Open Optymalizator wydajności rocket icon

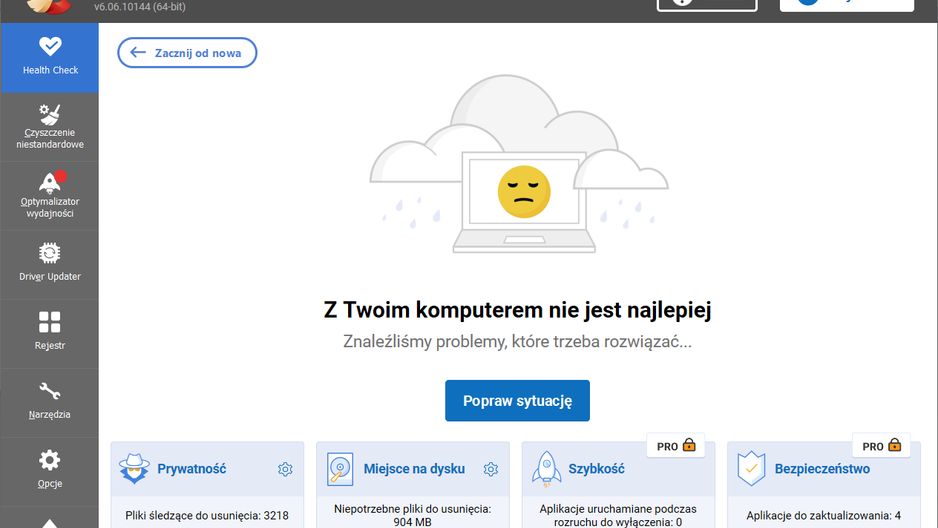pos(50,182)
